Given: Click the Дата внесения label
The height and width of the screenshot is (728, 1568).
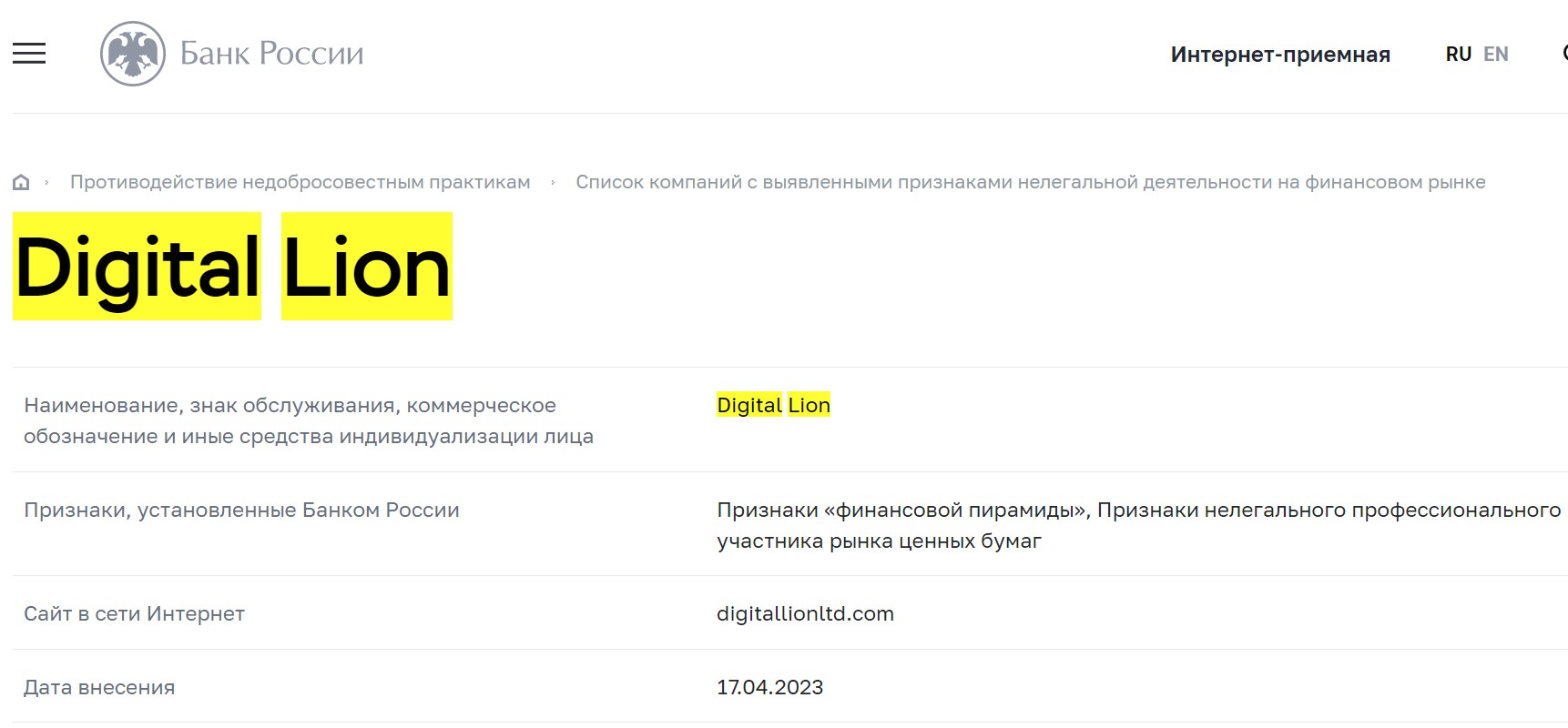Looking at the screenshot, I should [x=99, y=687].
